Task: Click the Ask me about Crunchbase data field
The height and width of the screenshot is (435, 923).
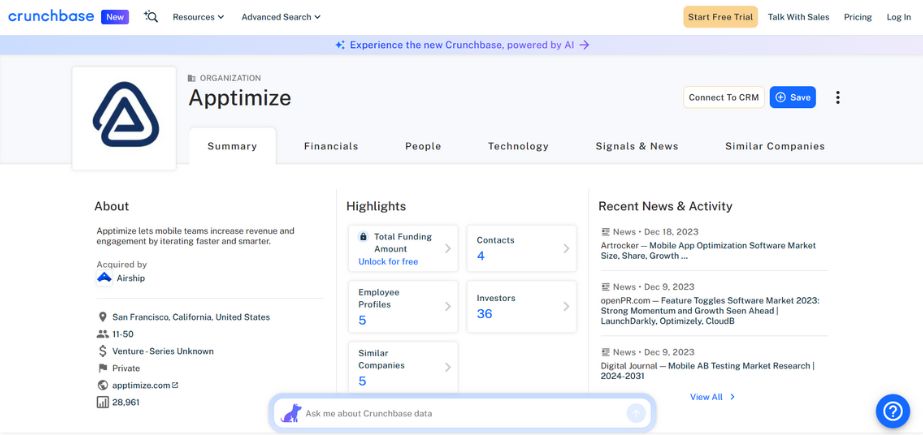Action: click(x=462, y=413)
